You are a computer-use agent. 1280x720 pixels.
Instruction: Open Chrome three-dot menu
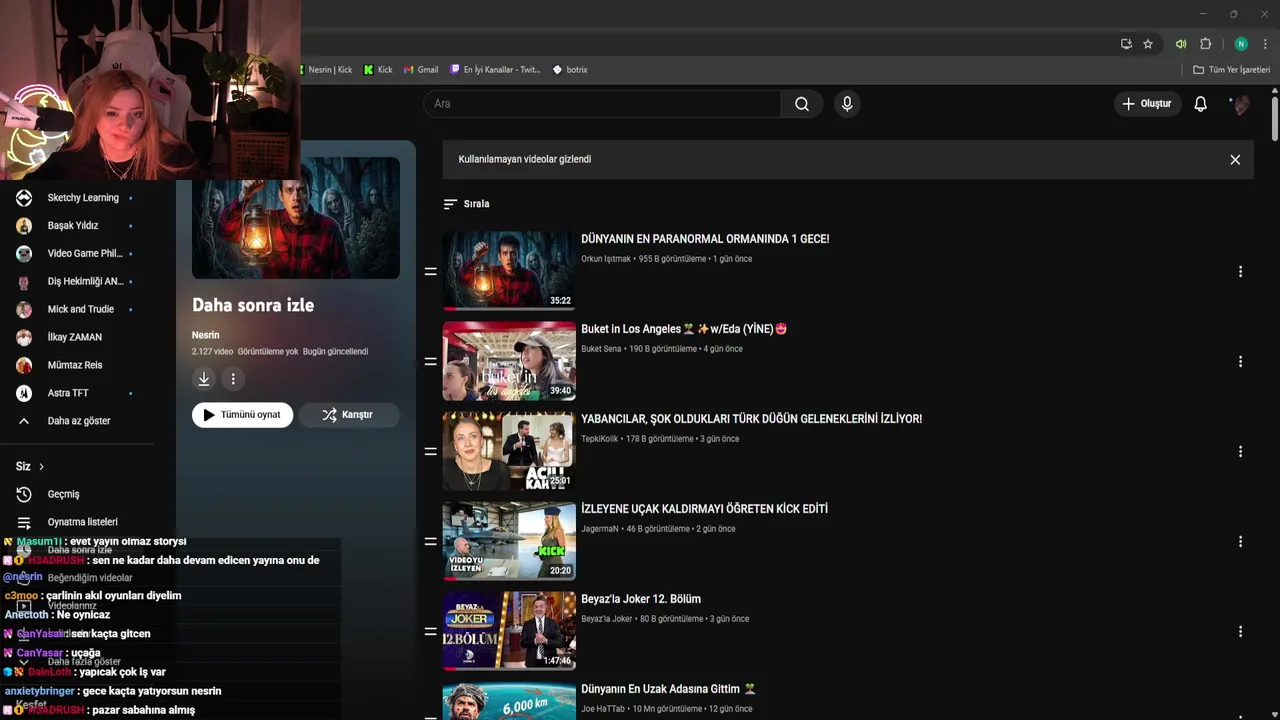point(1265,44)
